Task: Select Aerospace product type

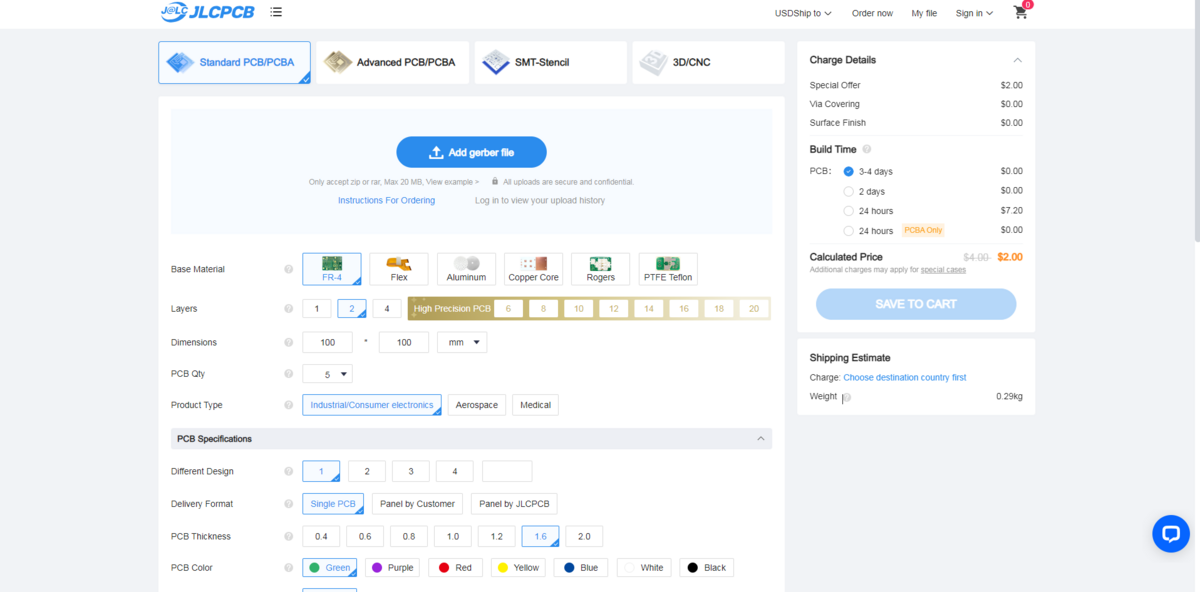Action: 477,405
